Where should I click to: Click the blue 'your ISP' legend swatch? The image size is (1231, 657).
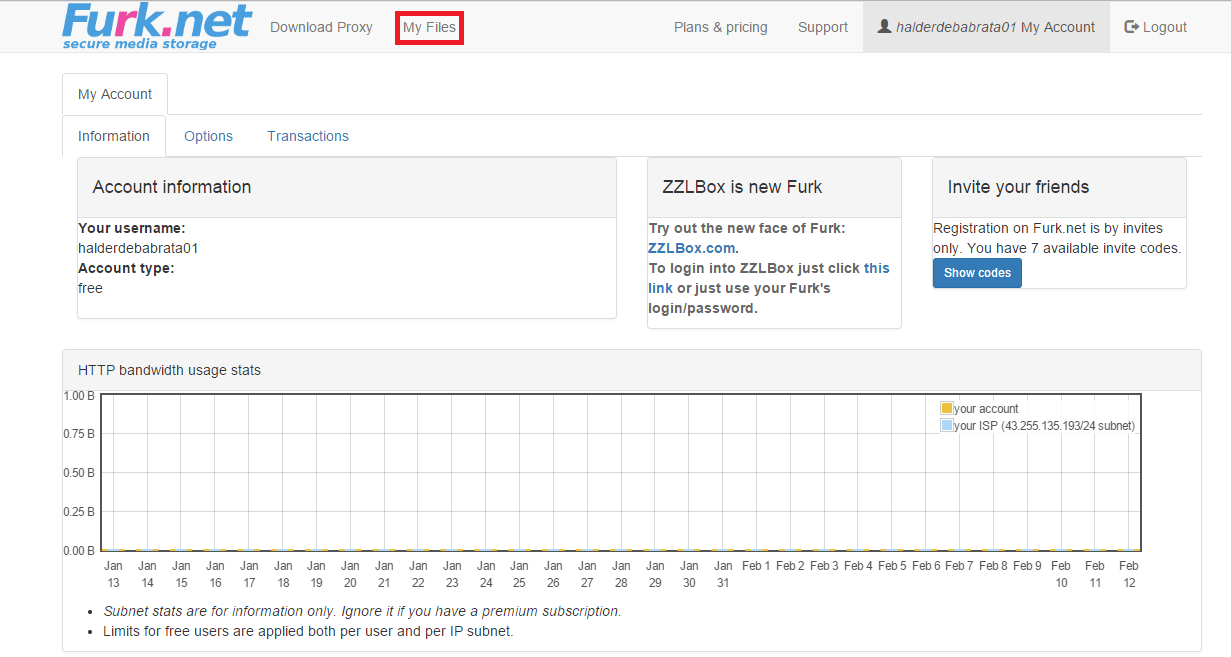(x=946, y=425)
